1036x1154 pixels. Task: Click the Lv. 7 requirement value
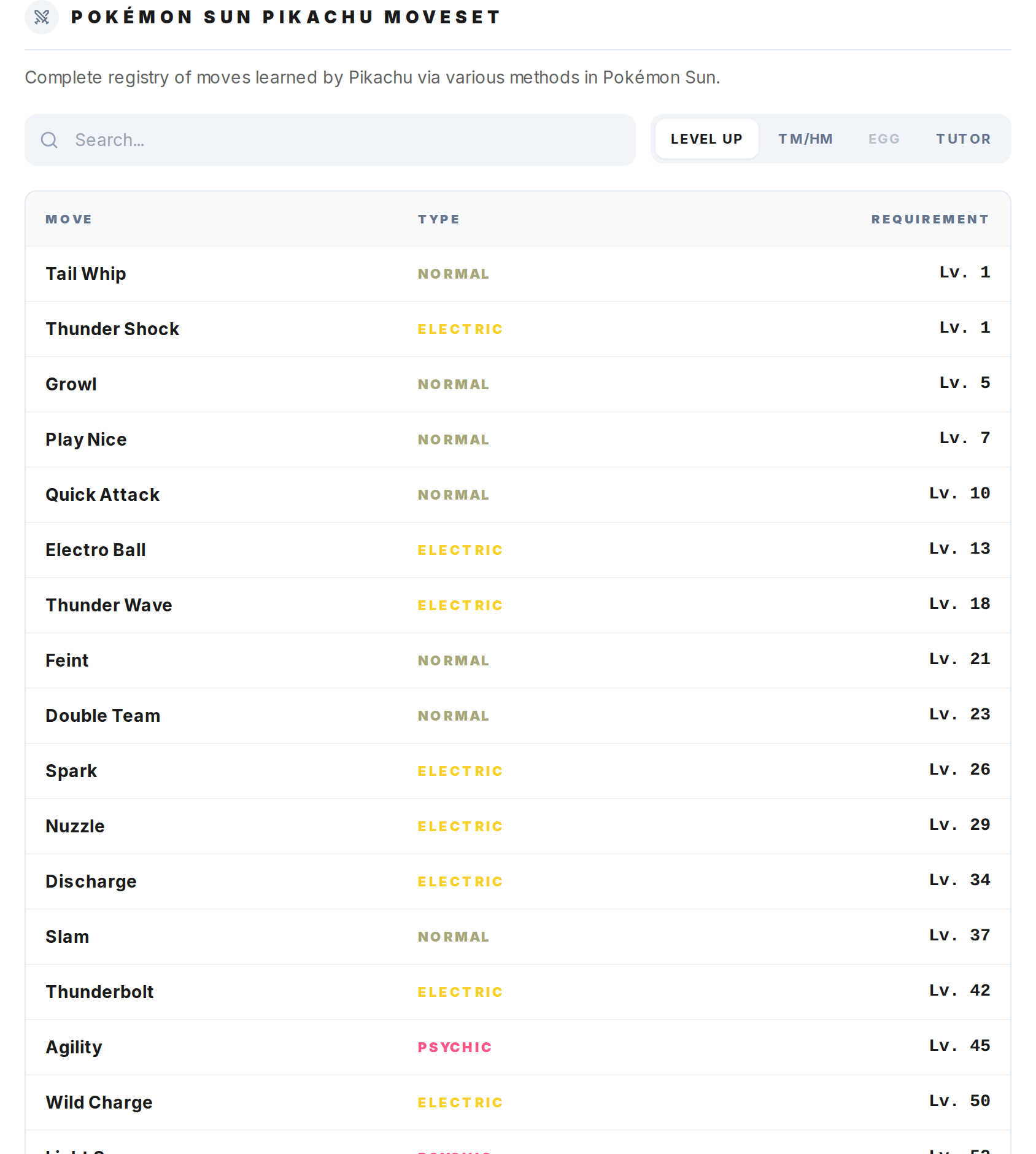965,438
